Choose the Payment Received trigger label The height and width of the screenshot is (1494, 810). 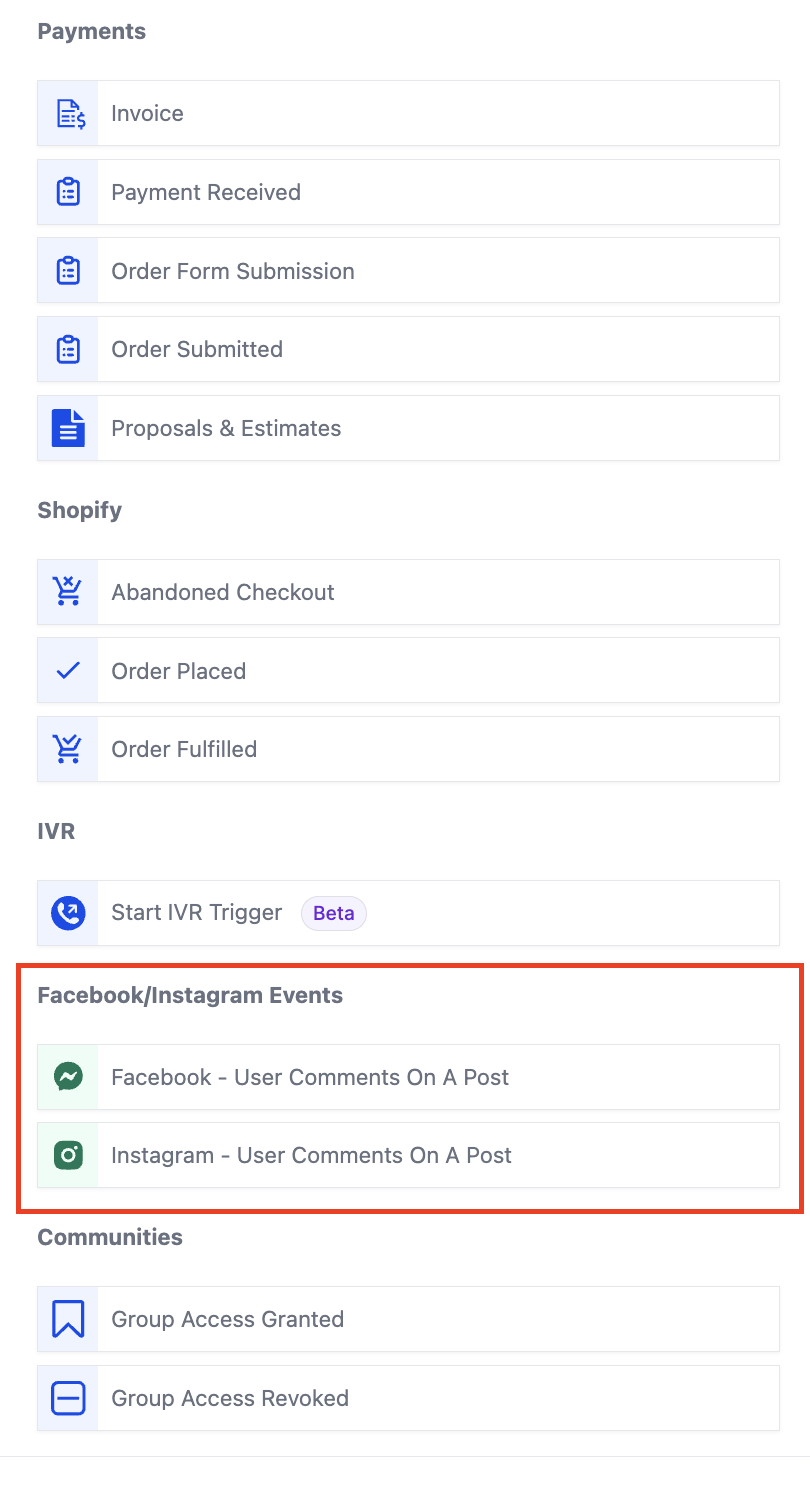pos(206,192)
